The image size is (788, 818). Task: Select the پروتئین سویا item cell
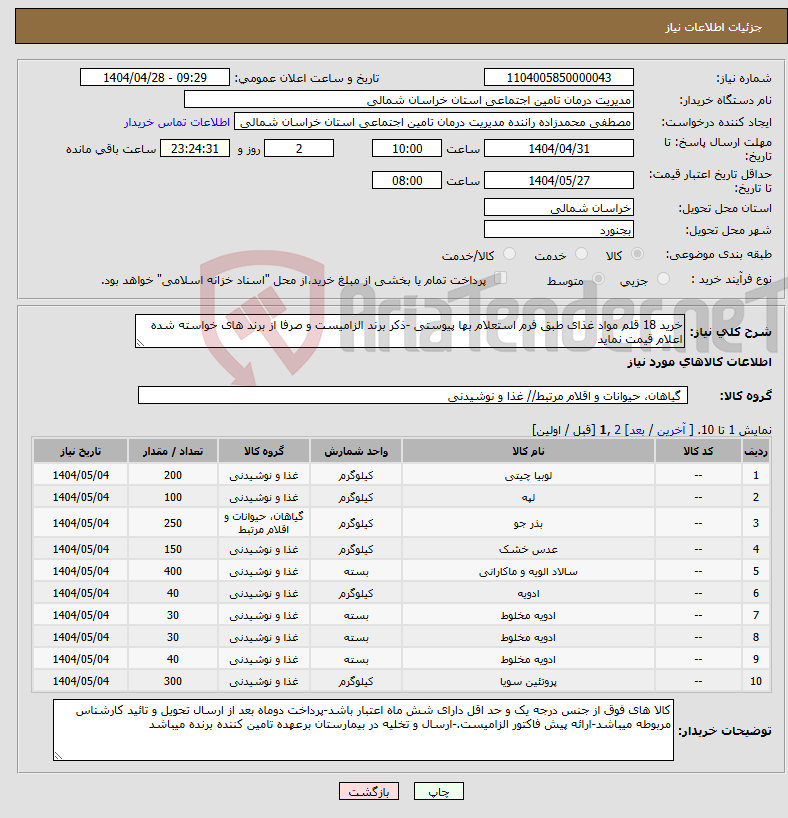click(528, 681)
